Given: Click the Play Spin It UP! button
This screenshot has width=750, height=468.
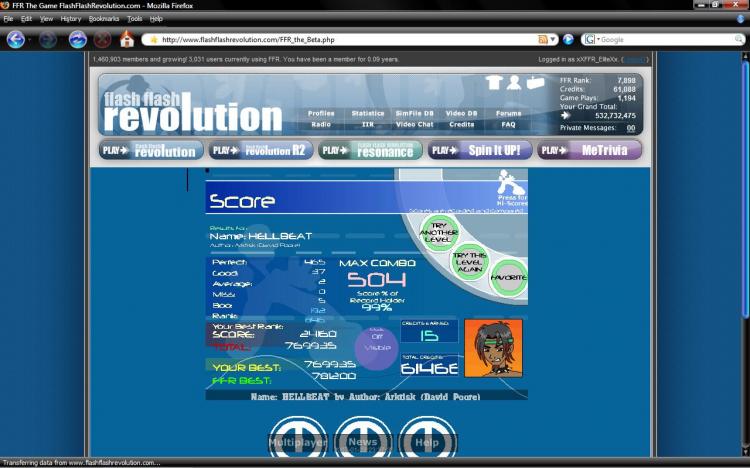Looking at the screenshot, I should click(x=480, y=151).
